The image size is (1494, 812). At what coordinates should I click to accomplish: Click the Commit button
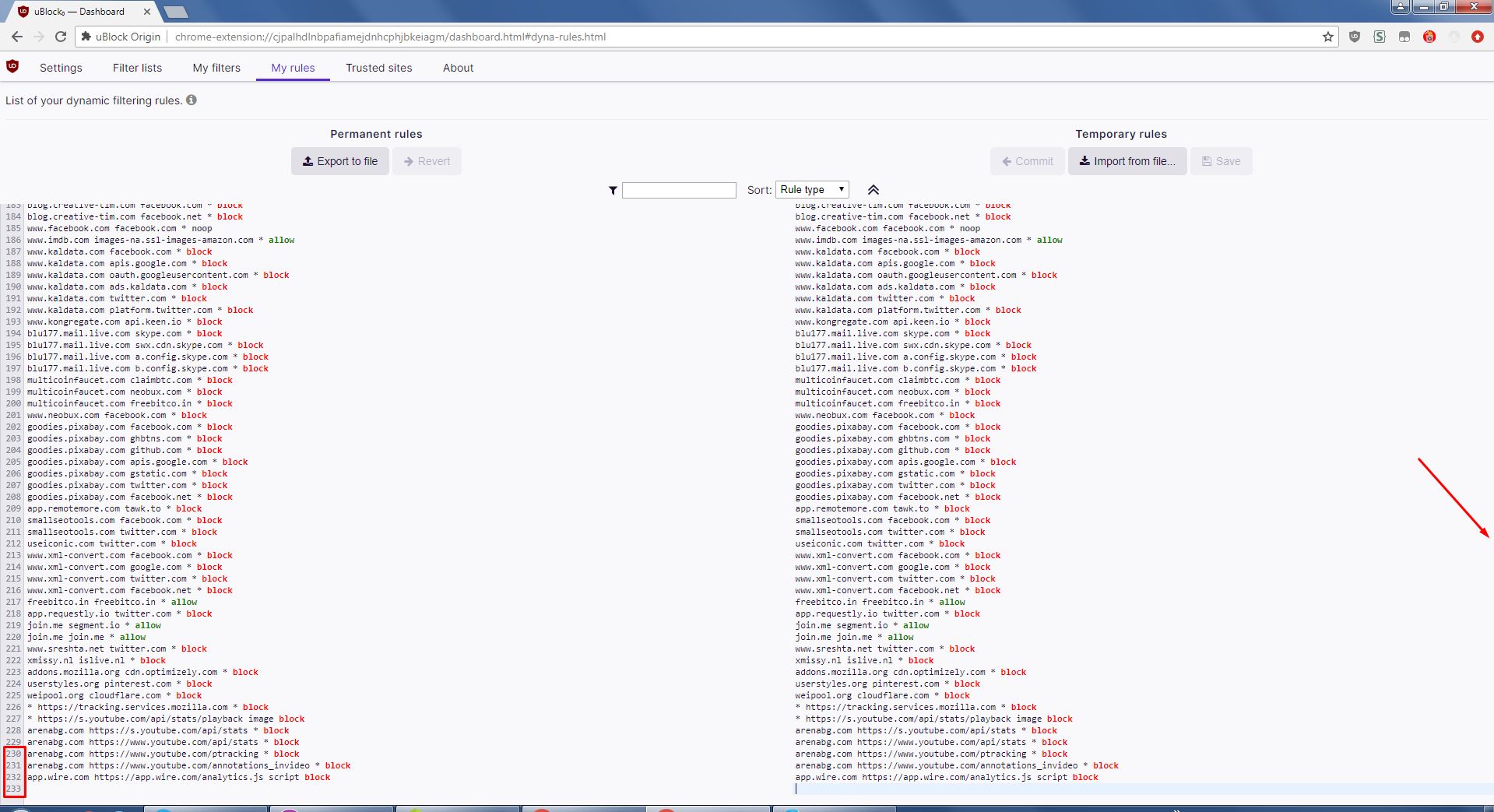coord(1028,161)
